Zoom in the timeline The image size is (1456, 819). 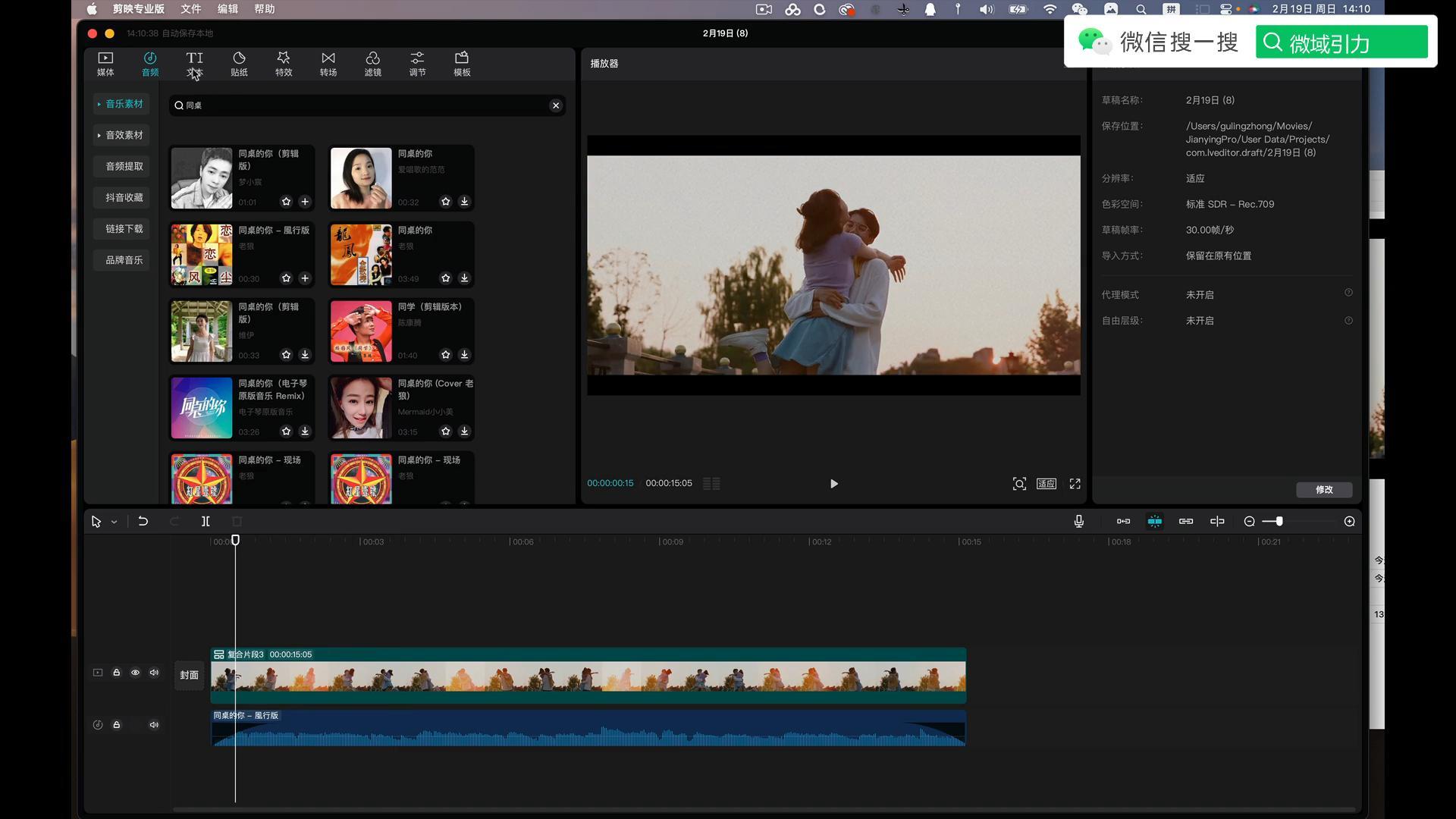pos(1349,522)
